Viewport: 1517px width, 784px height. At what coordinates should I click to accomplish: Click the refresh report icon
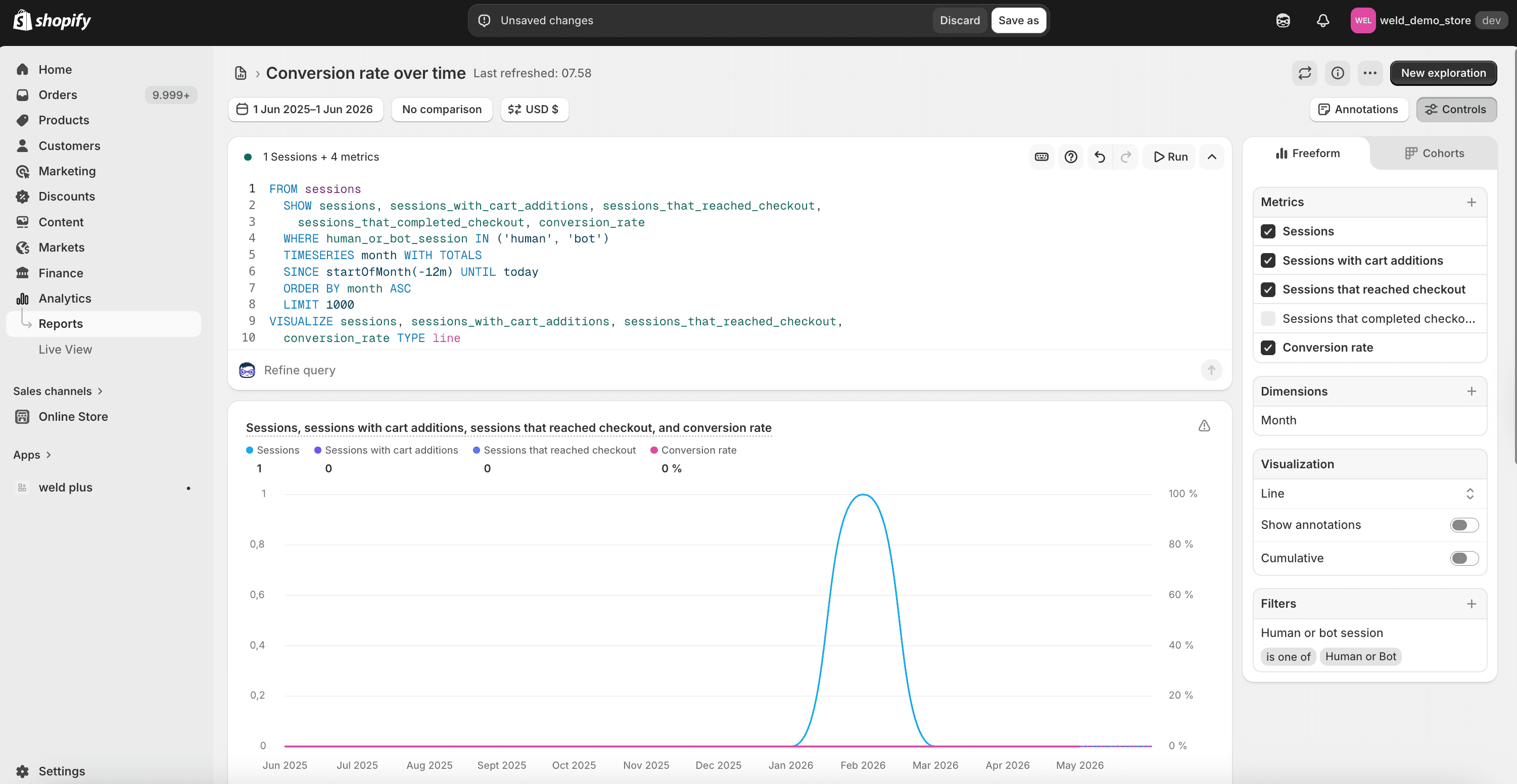point(1304,73)
